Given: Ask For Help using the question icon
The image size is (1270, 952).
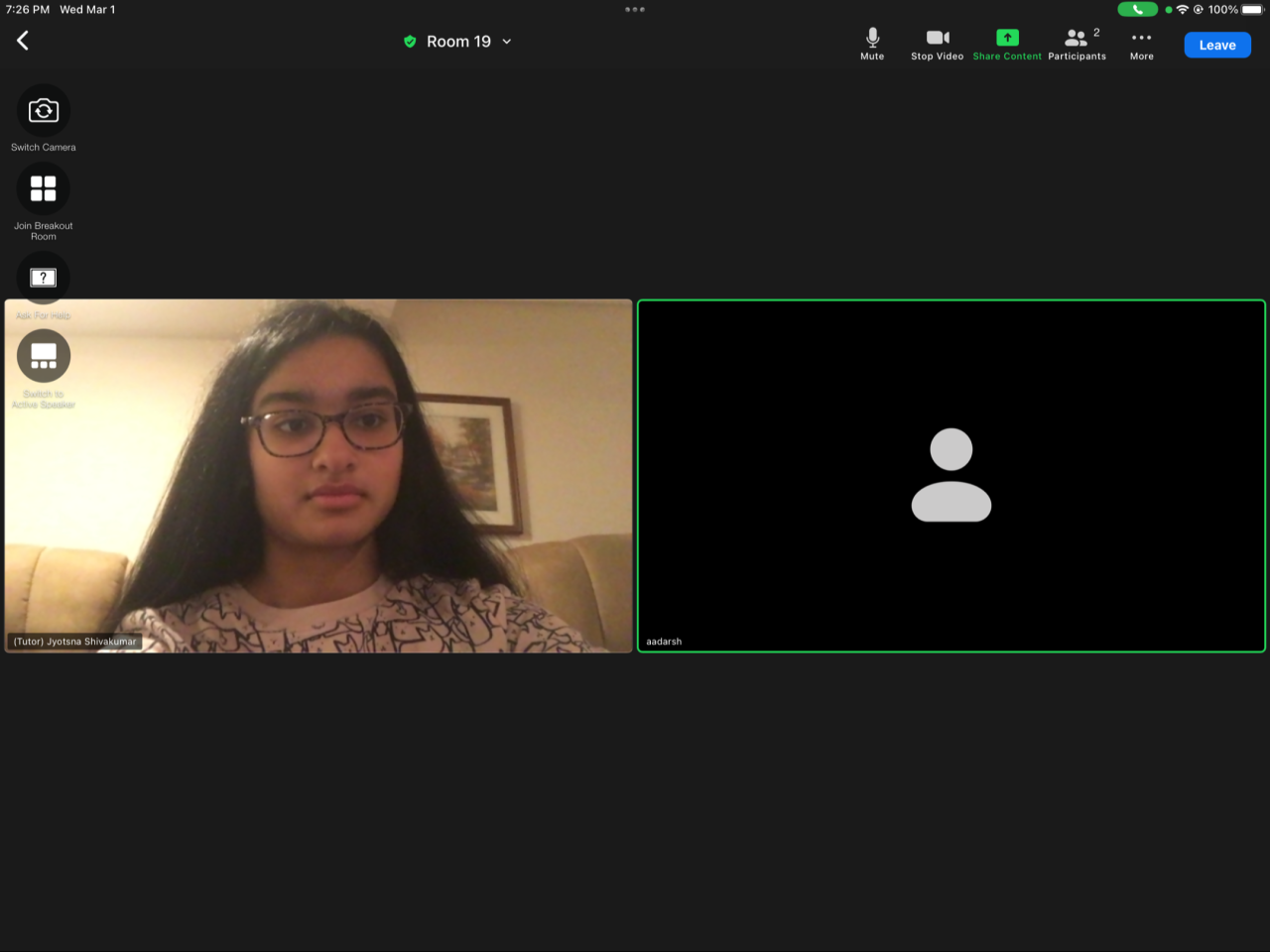Looking at the screenshot, I should (x=44, y=278).
